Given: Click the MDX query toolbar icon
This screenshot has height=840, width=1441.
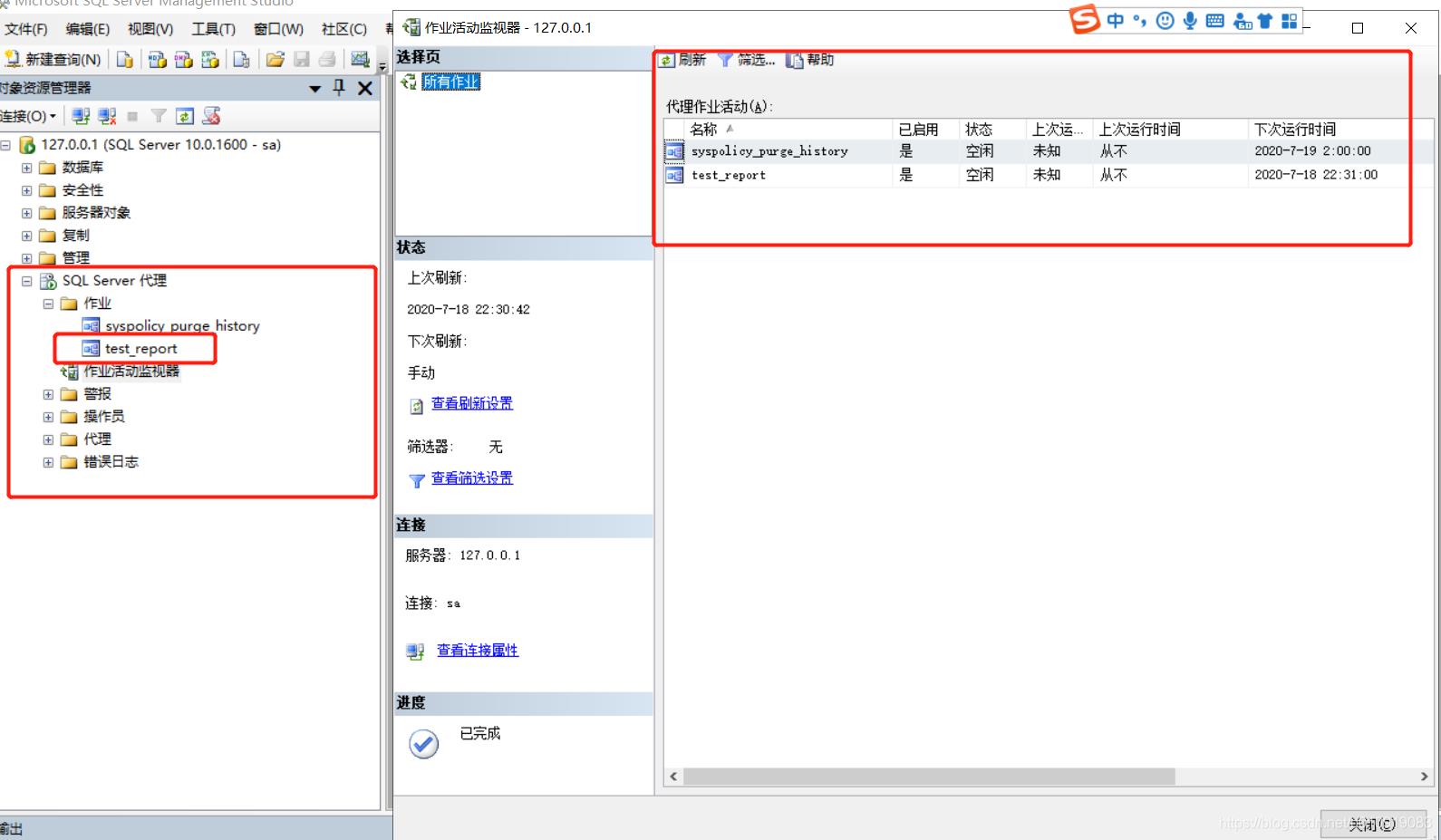Looking at the screenshot, I should click(x=157, y=59).
